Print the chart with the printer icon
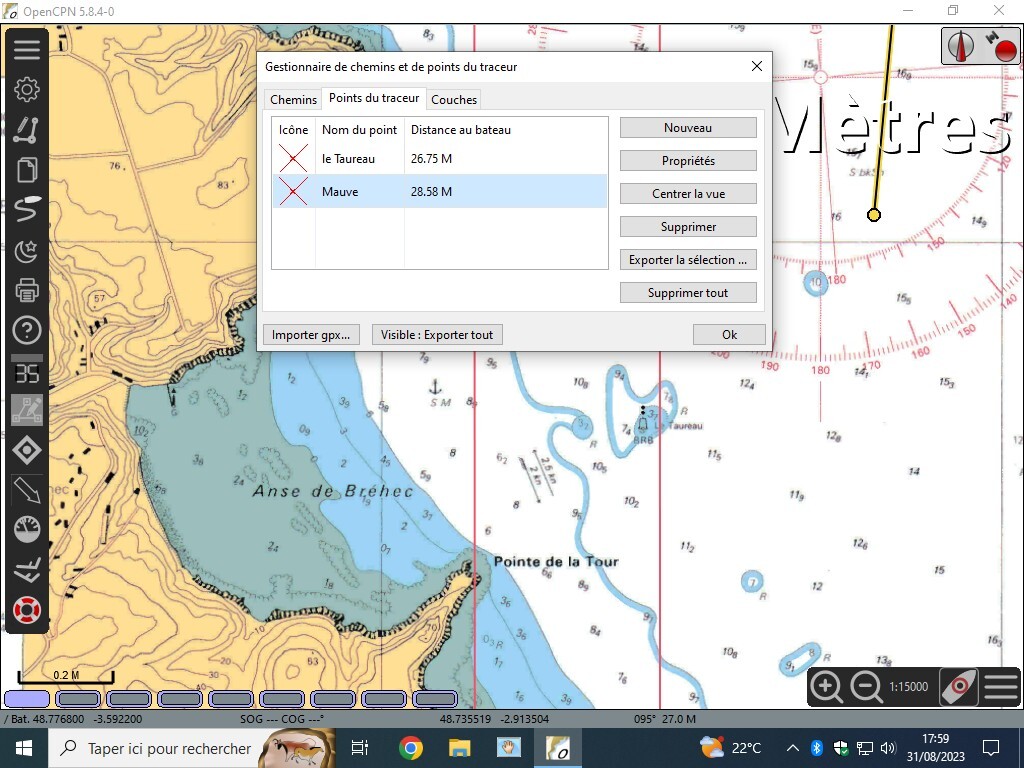 coord(27,290)
